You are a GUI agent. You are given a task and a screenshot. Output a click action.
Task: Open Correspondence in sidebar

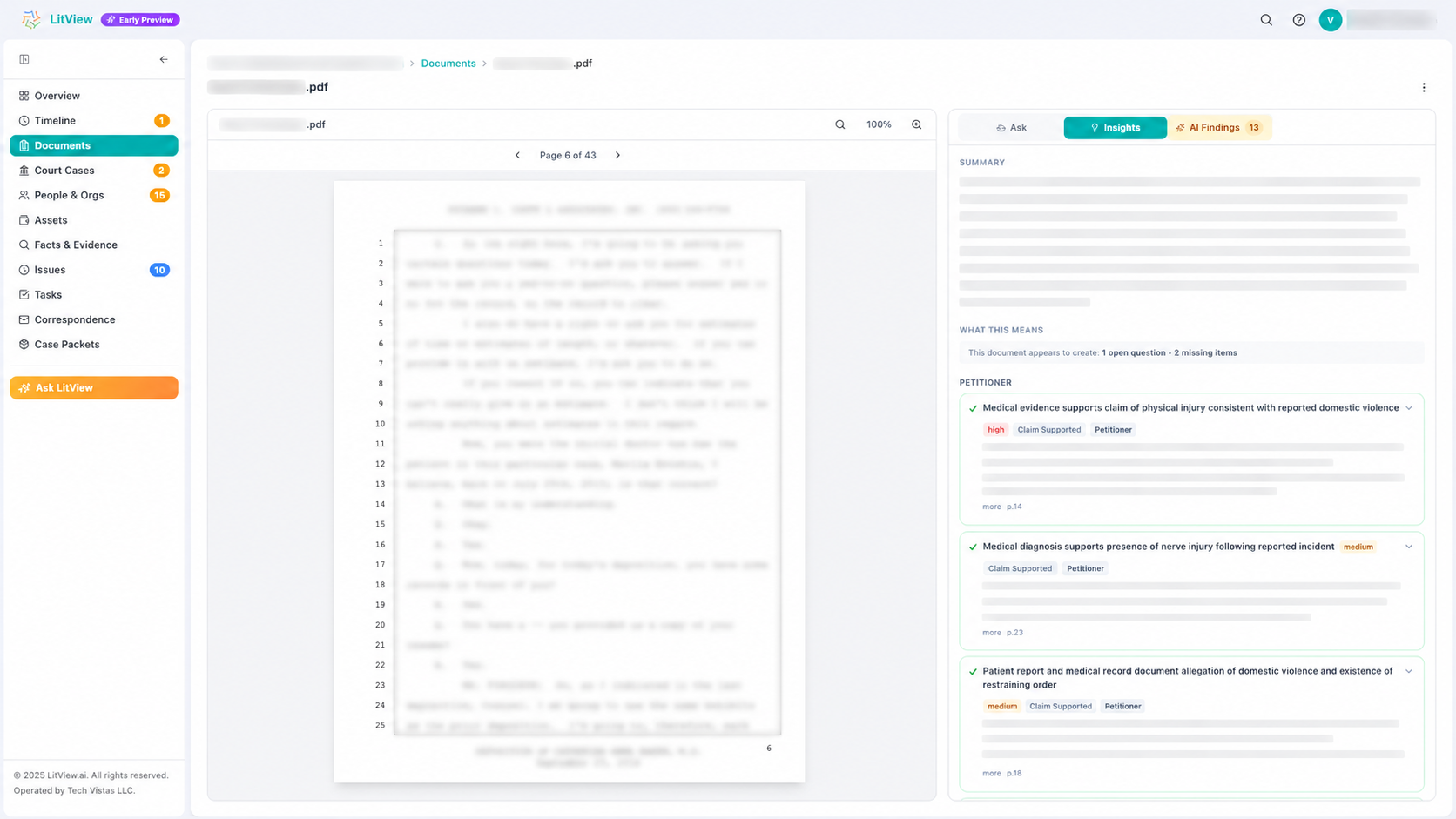click(94, 319)
